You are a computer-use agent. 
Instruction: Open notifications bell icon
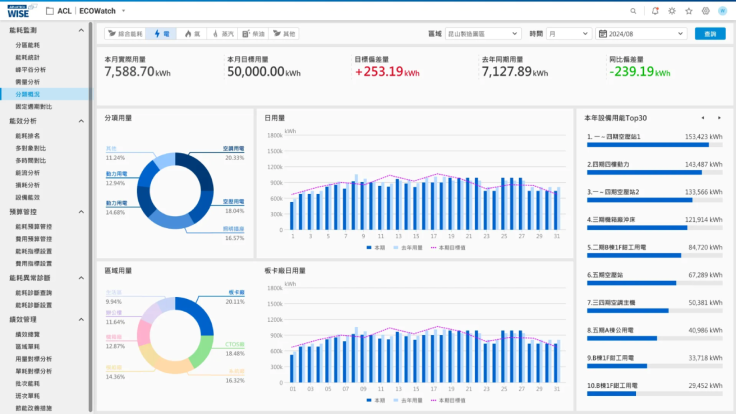click(655, 11)
